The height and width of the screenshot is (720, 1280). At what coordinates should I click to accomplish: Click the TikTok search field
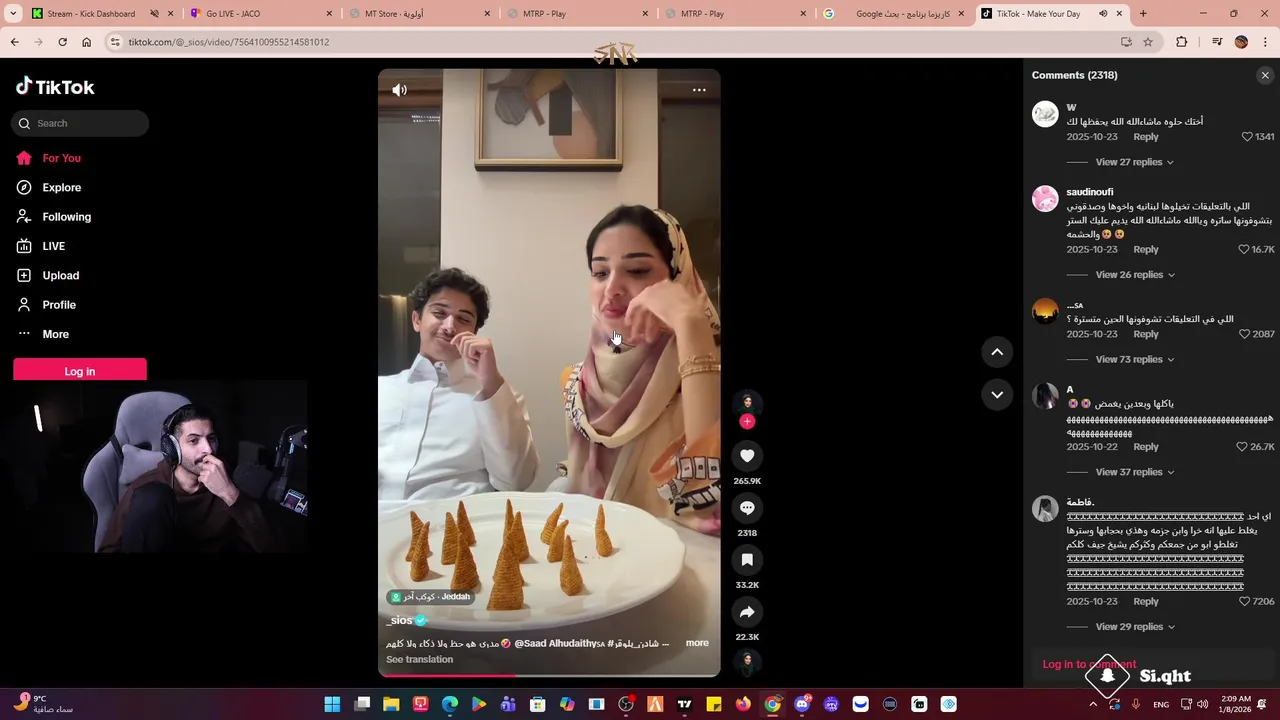click(80, 123)
